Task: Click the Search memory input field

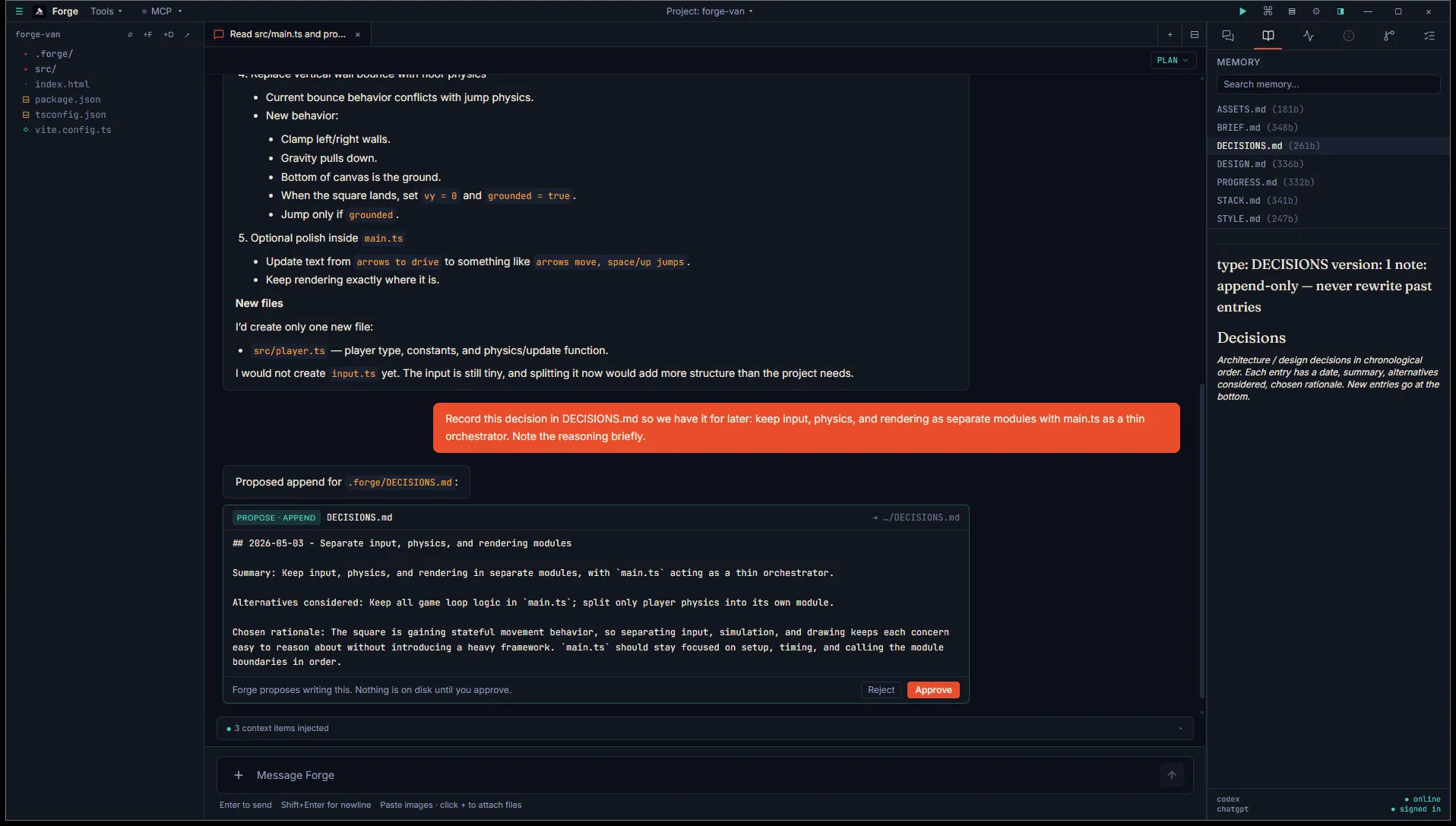Action: click(x=1328, y=84)
